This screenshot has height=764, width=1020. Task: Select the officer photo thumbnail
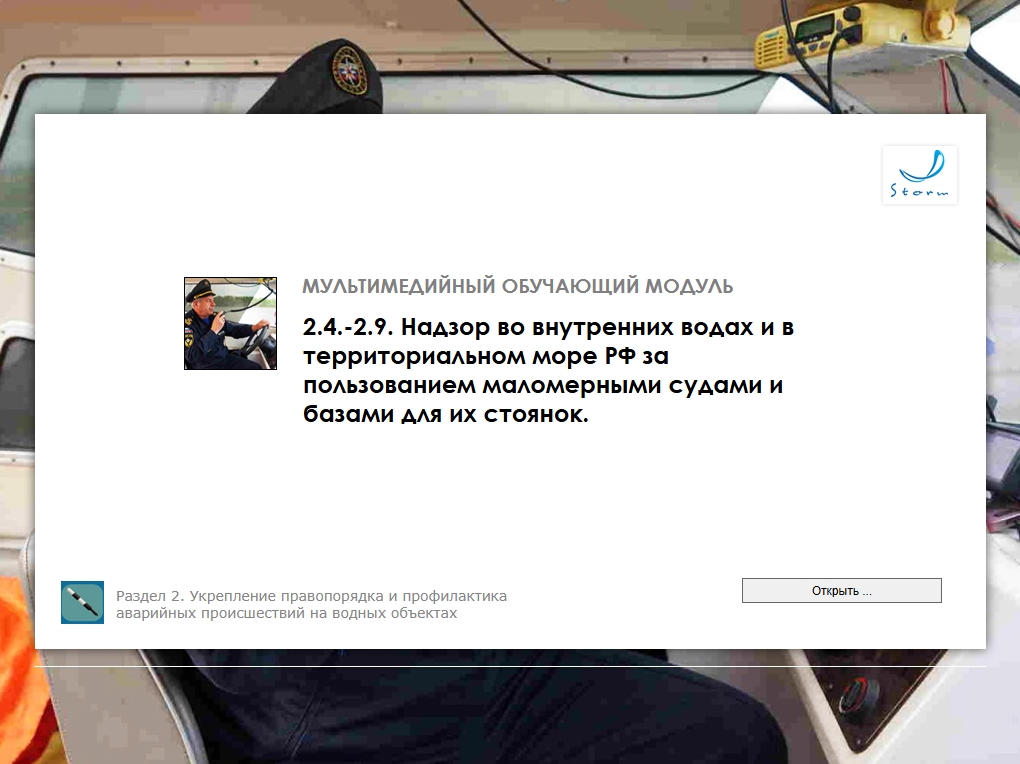230,323
